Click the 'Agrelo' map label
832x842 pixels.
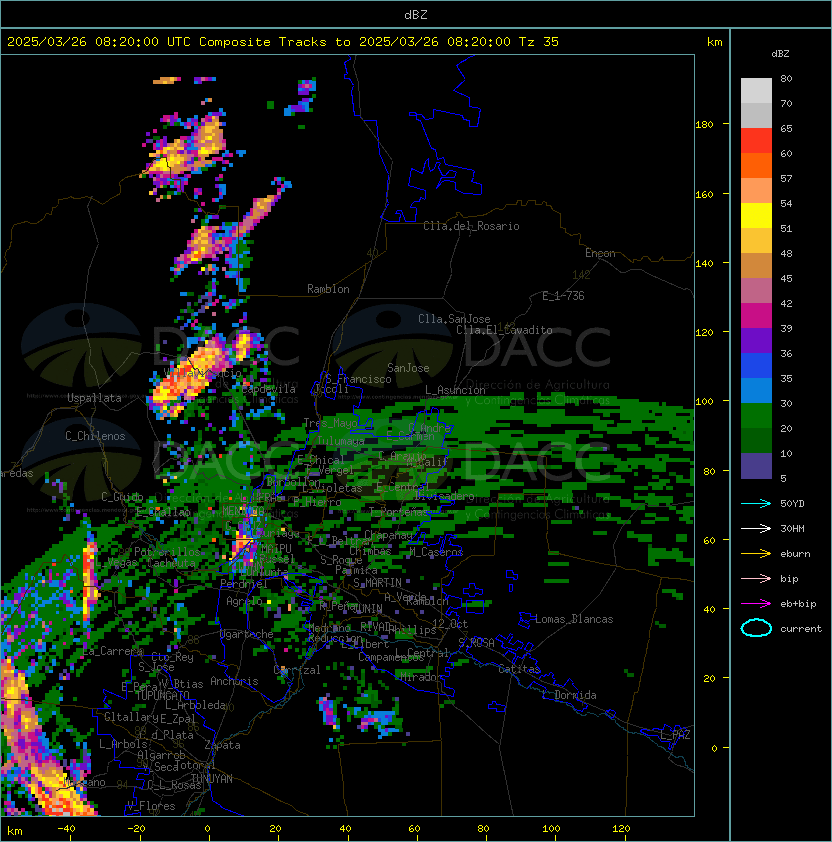click(244, 601)
